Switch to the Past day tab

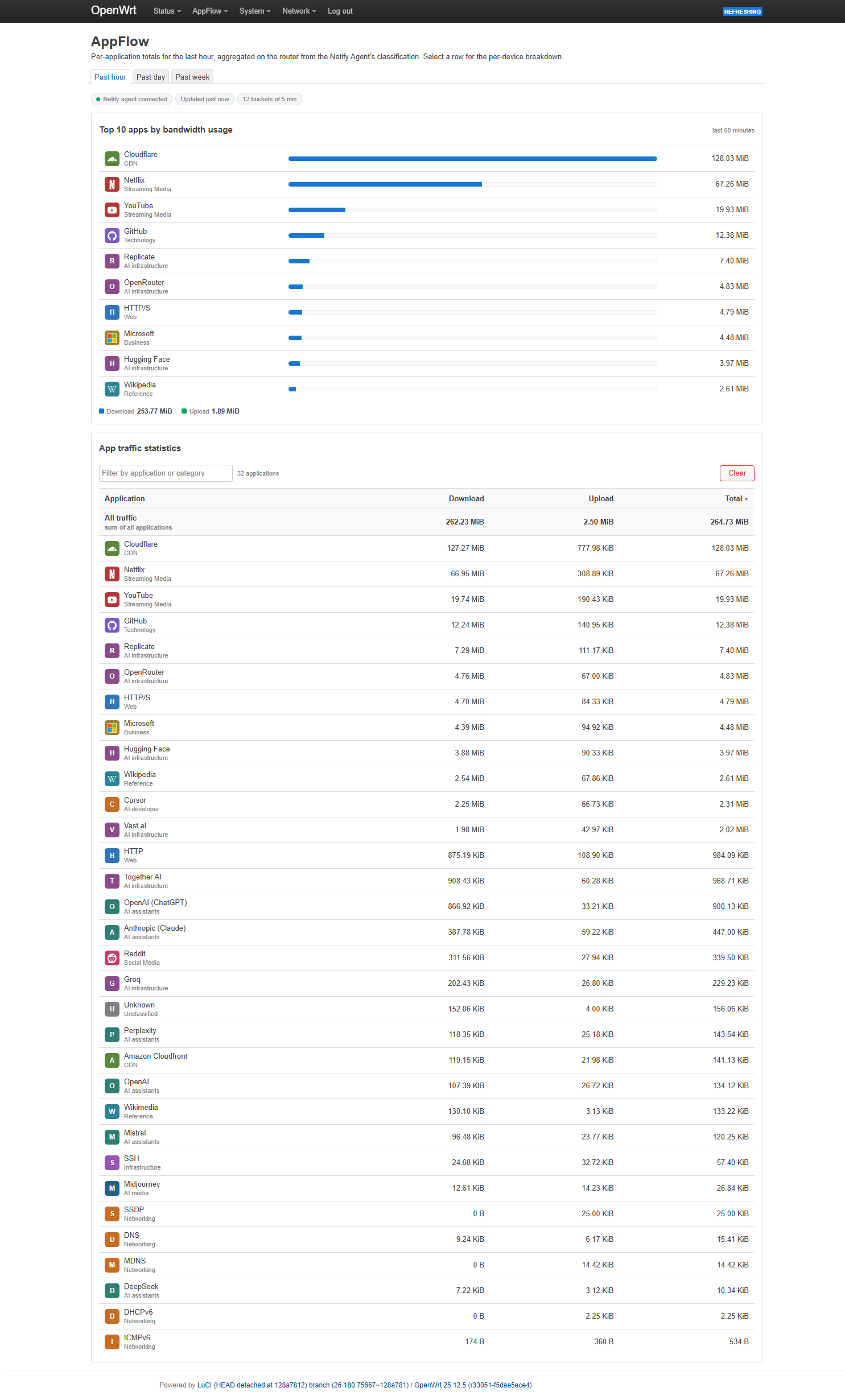click(x=151, y=77)
